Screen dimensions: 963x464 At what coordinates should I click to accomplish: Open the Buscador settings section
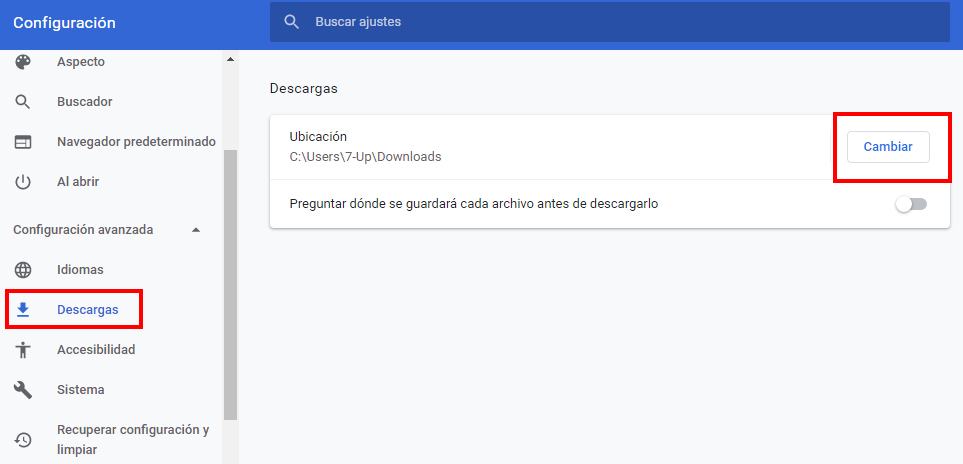pyautogui.click(x=85, y=102)
